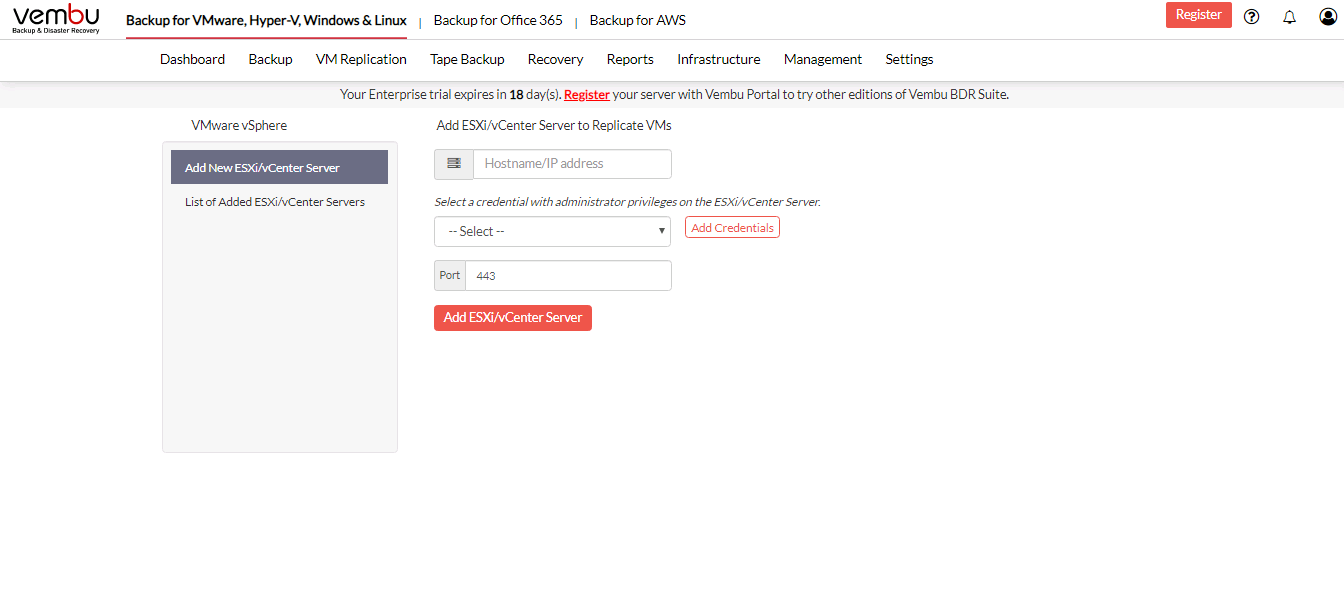Click the server icon beside Hostname field

tap(454, 164)
